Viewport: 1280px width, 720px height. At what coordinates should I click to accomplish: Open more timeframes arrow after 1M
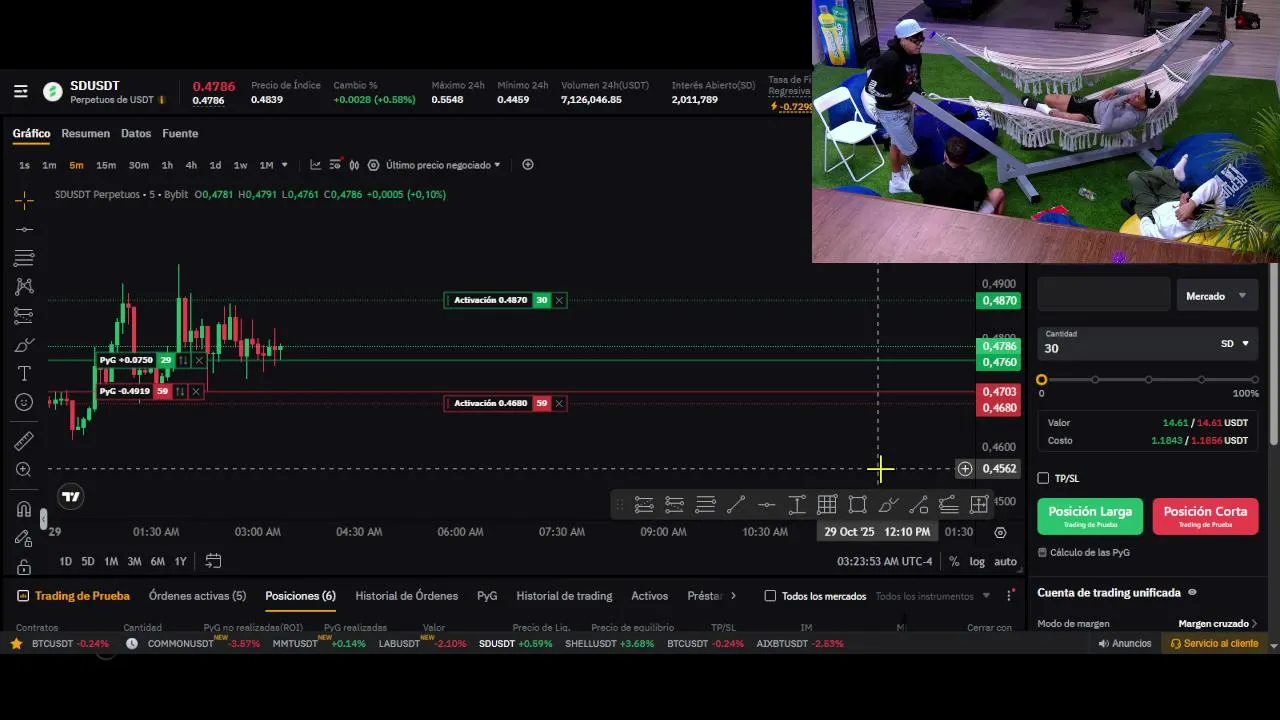point(285,165)
